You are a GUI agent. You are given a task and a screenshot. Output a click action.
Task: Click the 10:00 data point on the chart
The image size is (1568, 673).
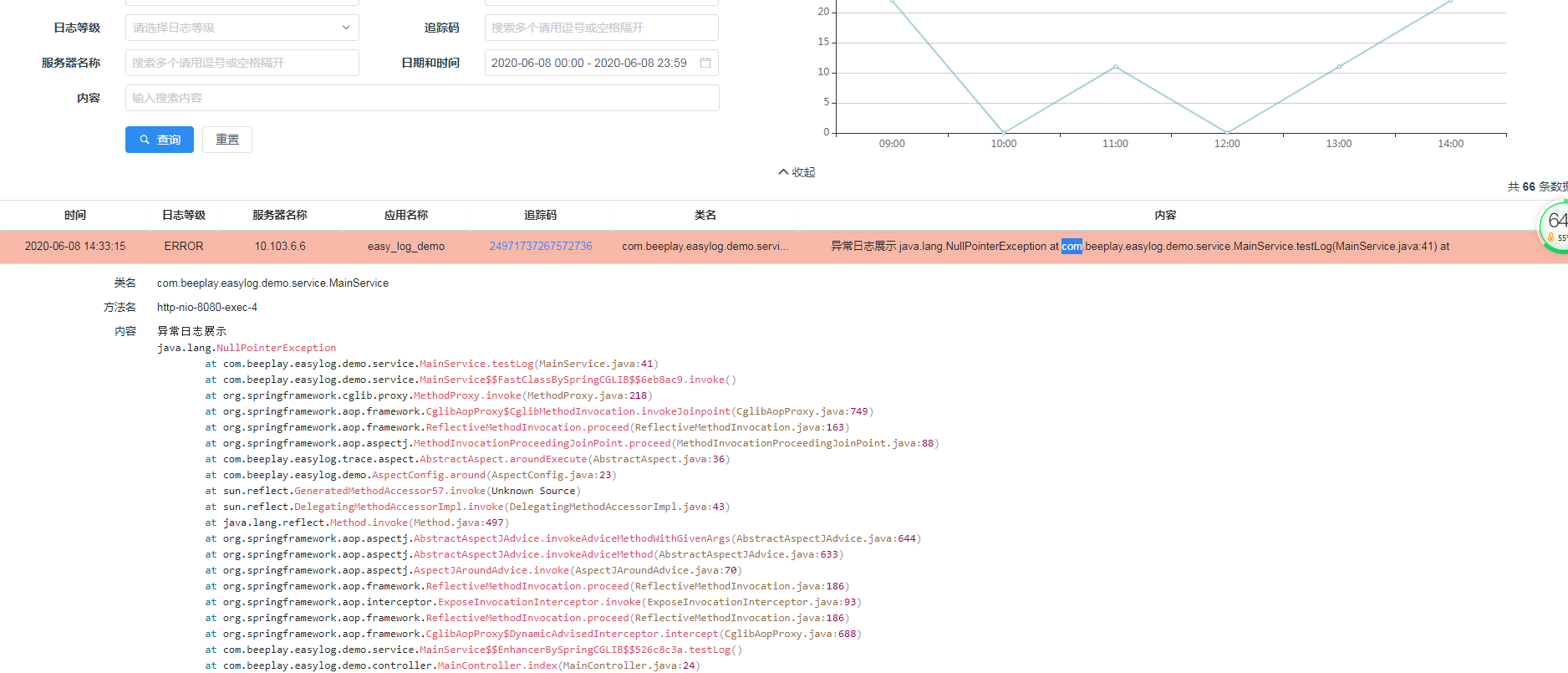[x=1004, y=132]
